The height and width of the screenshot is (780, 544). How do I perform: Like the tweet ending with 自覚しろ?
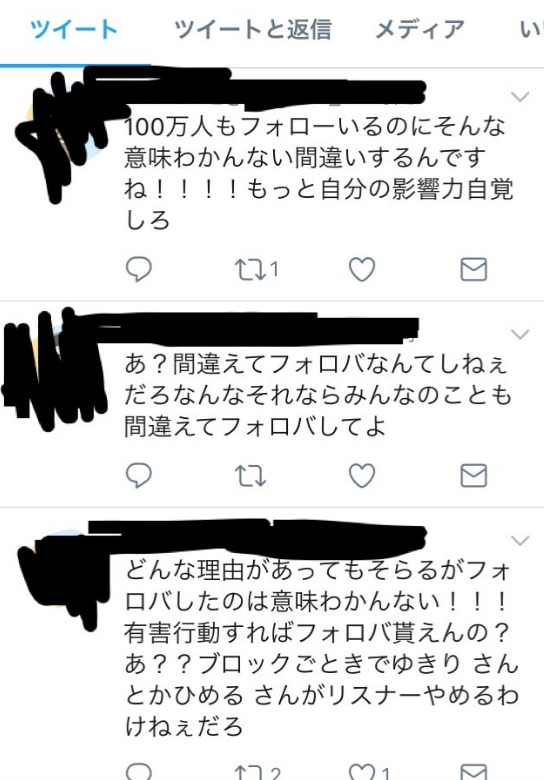click(362, 269)
